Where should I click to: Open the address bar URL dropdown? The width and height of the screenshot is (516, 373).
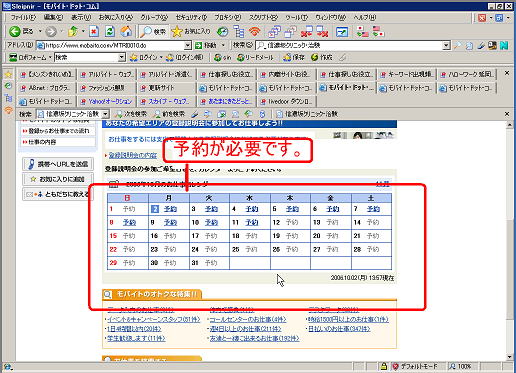(188, 45)
